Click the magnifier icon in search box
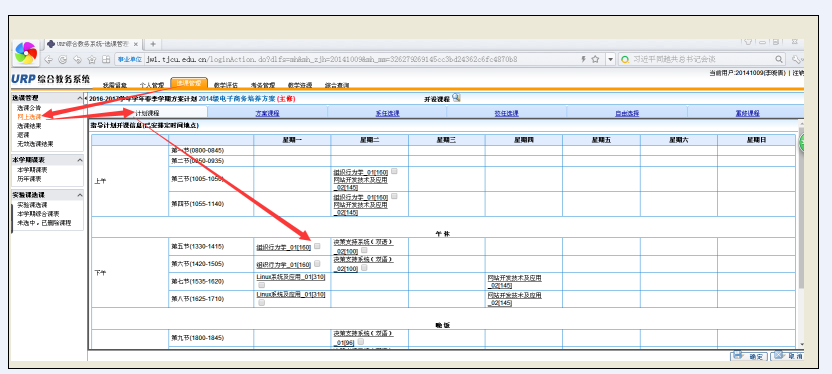 coord(779,59)
